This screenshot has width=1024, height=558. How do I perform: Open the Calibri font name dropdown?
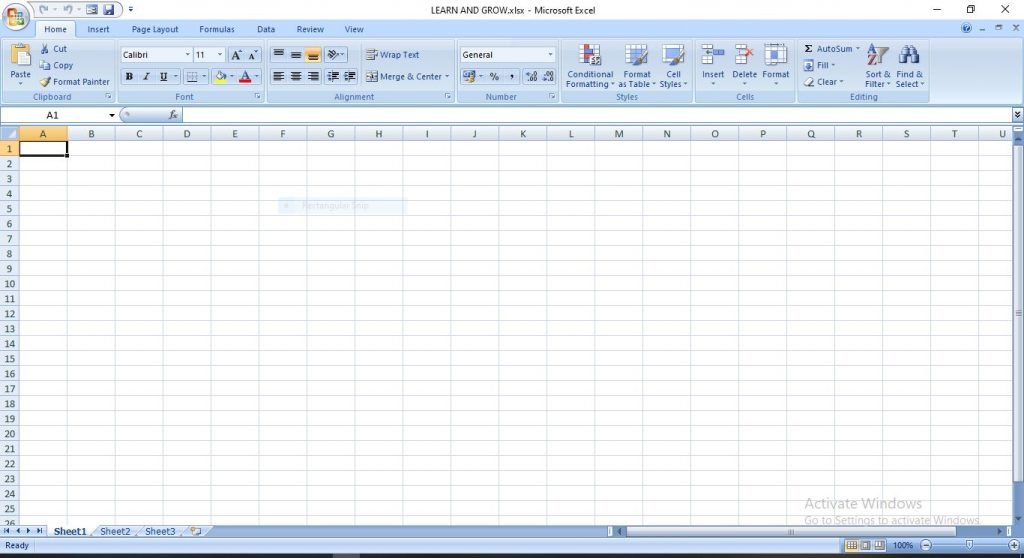[187, 55]
